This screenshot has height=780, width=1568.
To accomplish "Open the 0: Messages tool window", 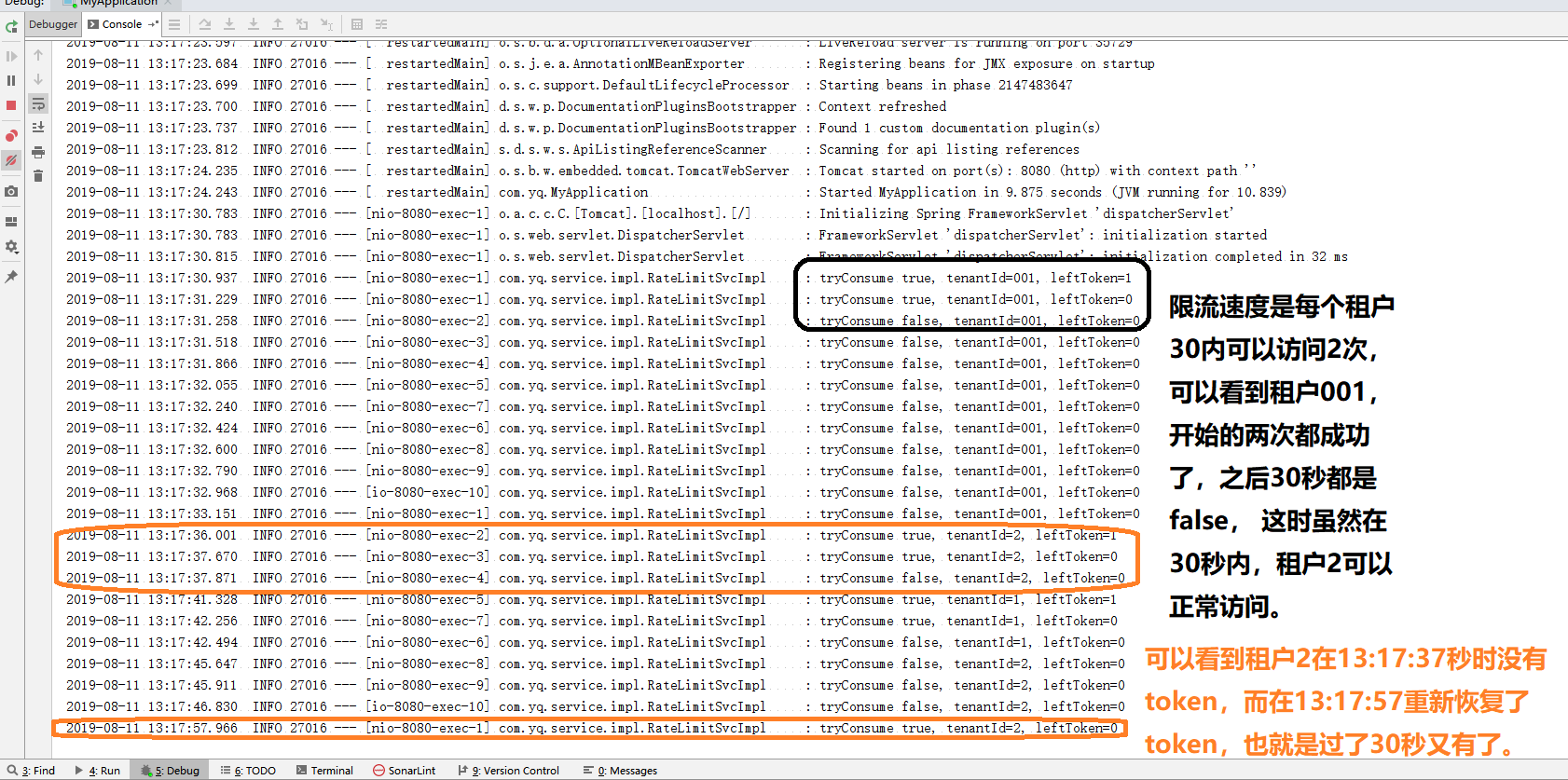I will pyautogui.click(x=620, y=771).
